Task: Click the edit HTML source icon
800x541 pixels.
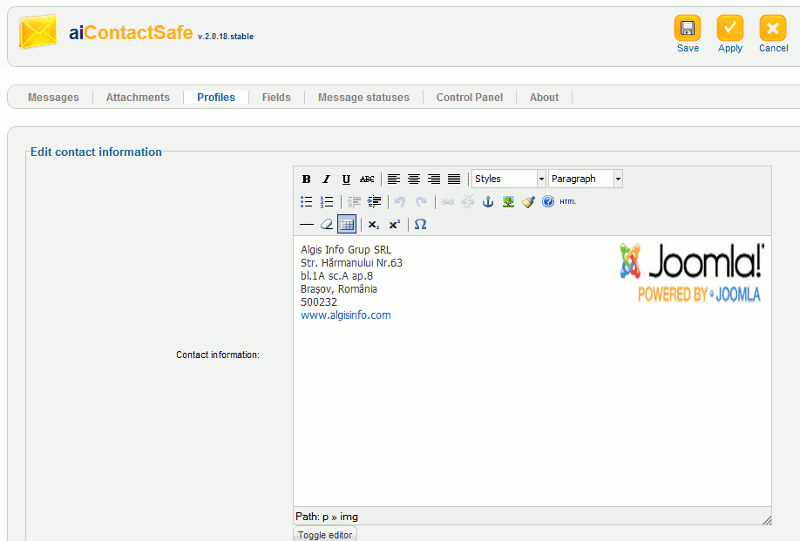Action: pos(568,202)
